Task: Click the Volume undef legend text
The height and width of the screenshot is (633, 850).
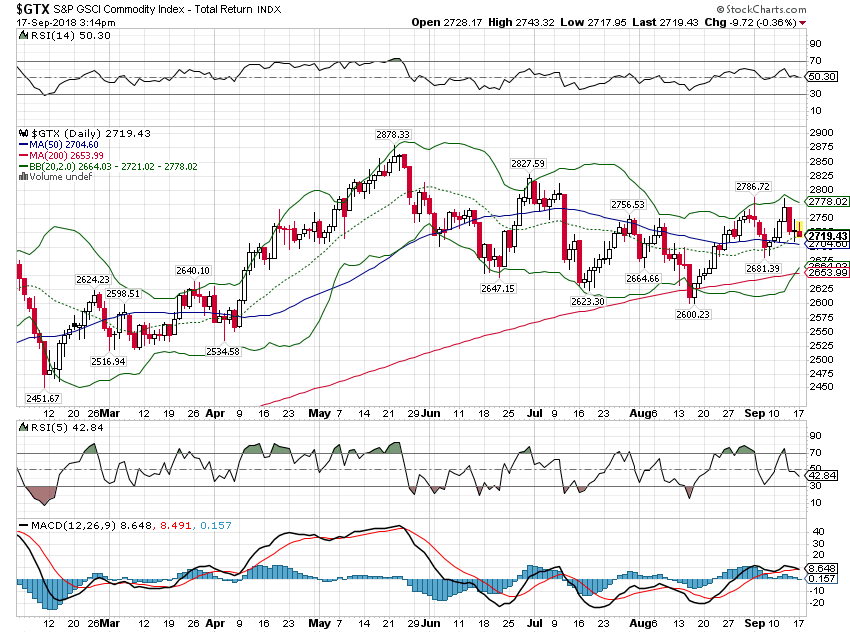Action: click(x=61, y=177)
